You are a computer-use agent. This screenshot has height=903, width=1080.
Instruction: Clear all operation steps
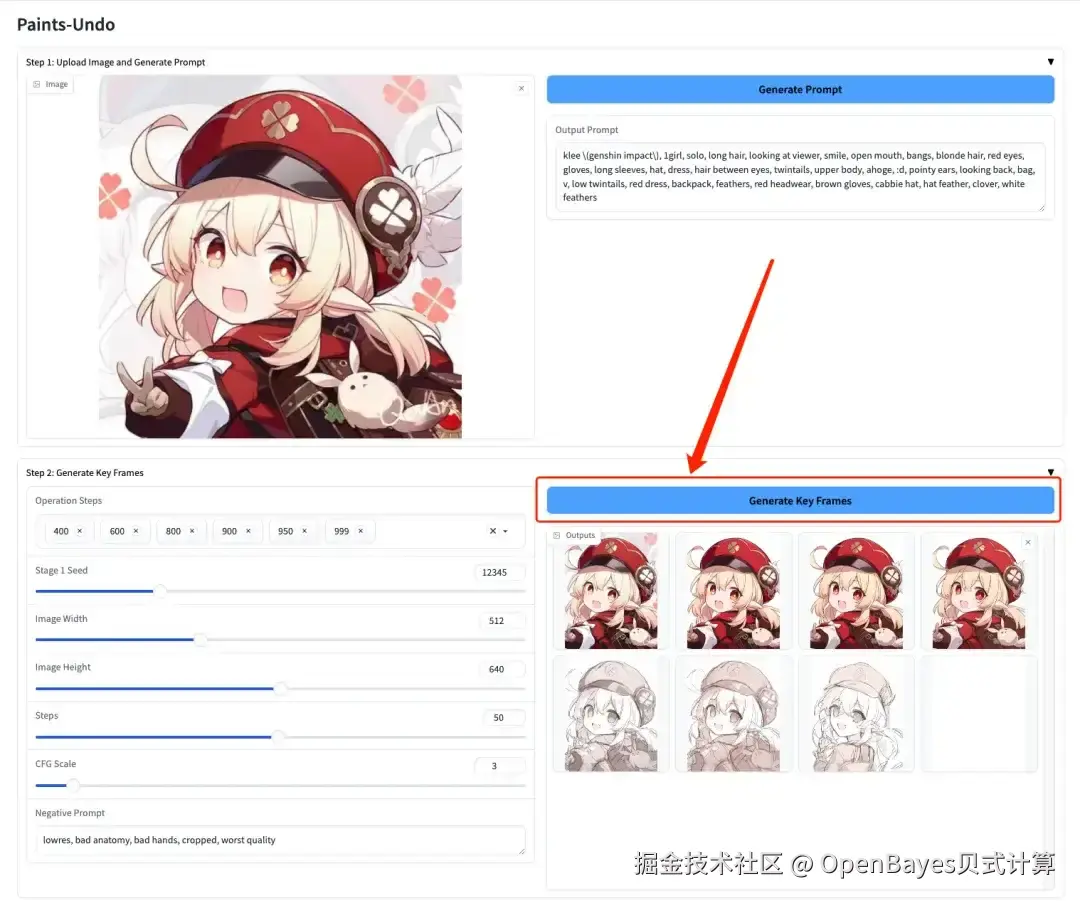point(492,531)
